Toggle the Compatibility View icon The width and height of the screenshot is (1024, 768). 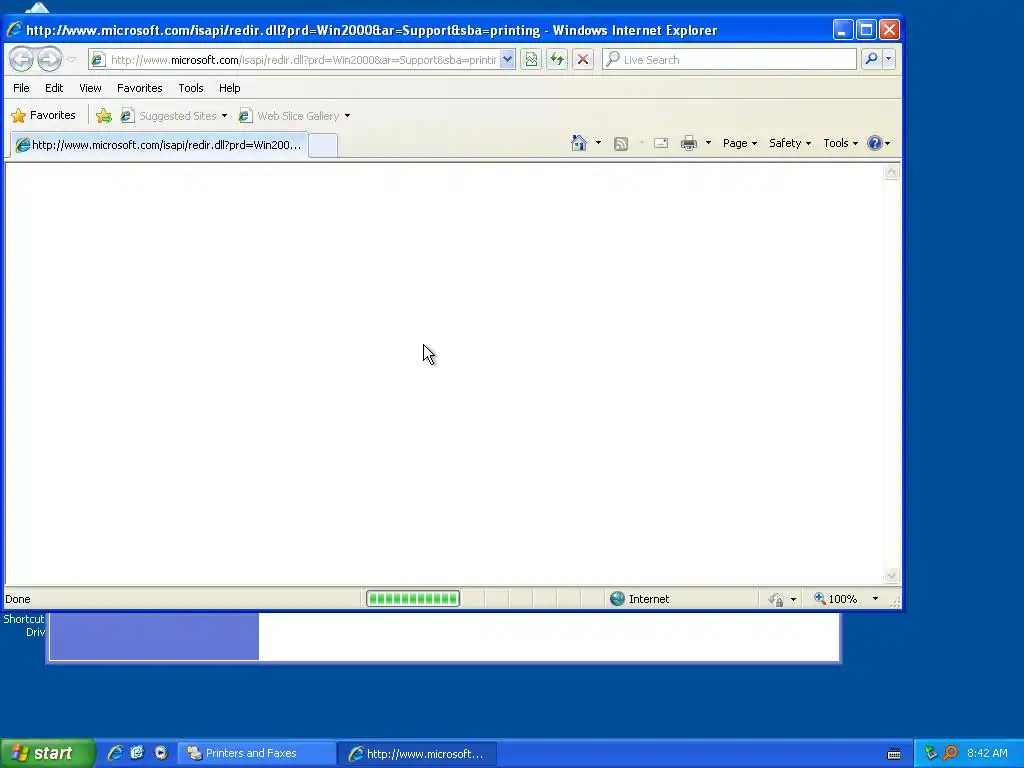click(x=531, y=59)
